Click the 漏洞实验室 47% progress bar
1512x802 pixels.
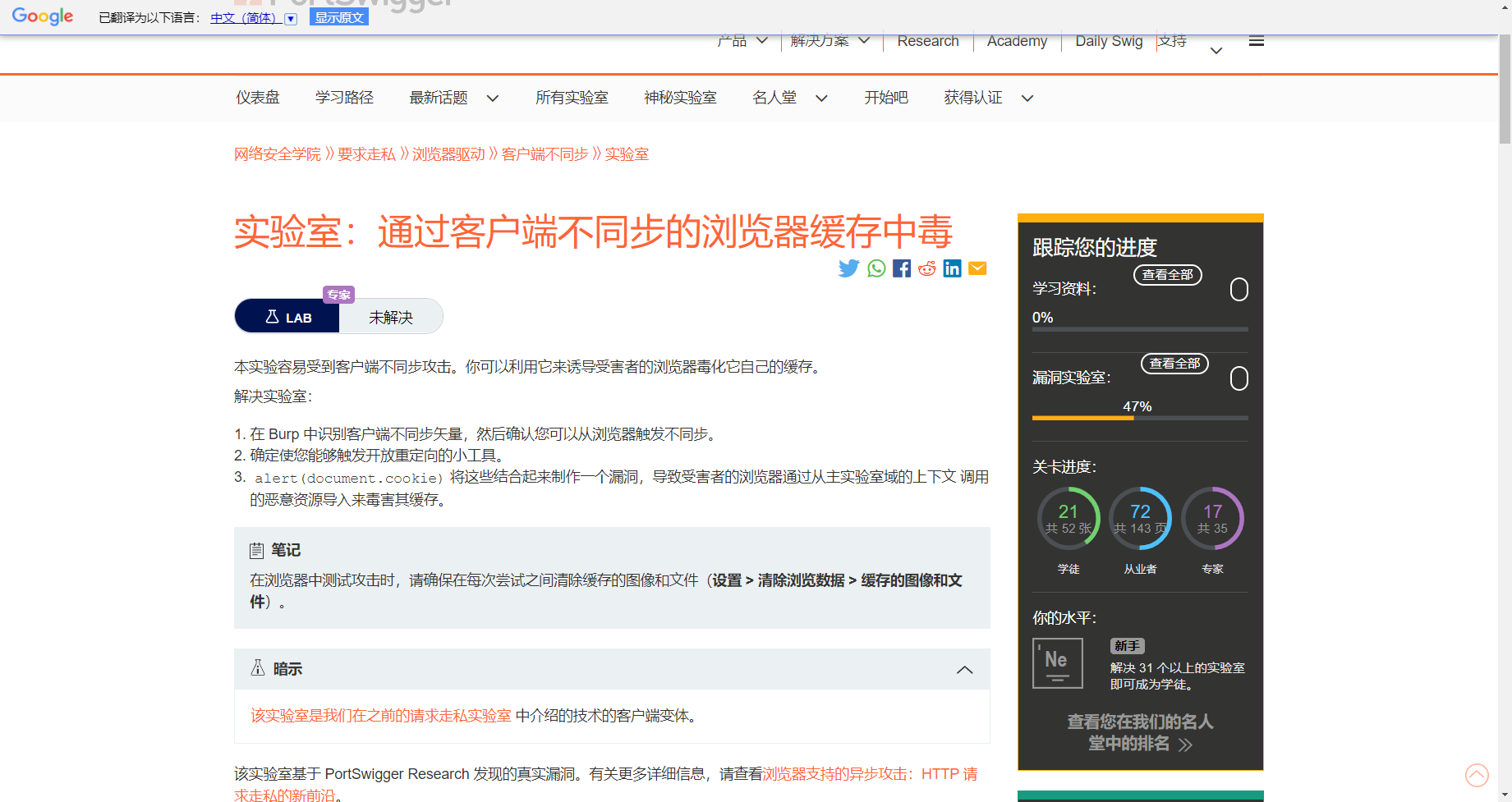tap(1140, 418)
